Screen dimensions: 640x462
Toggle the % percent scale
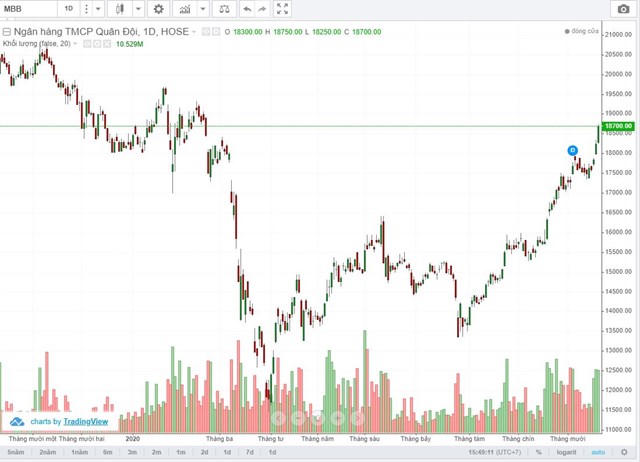(x=539, y=452)
